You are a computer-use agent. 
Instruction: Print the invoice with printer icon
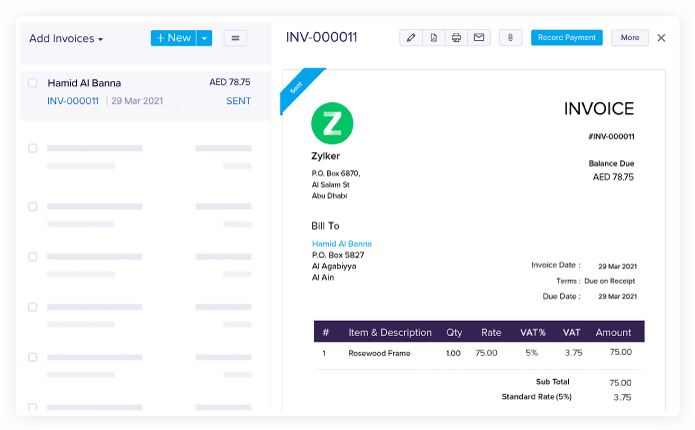click(456, 38)
